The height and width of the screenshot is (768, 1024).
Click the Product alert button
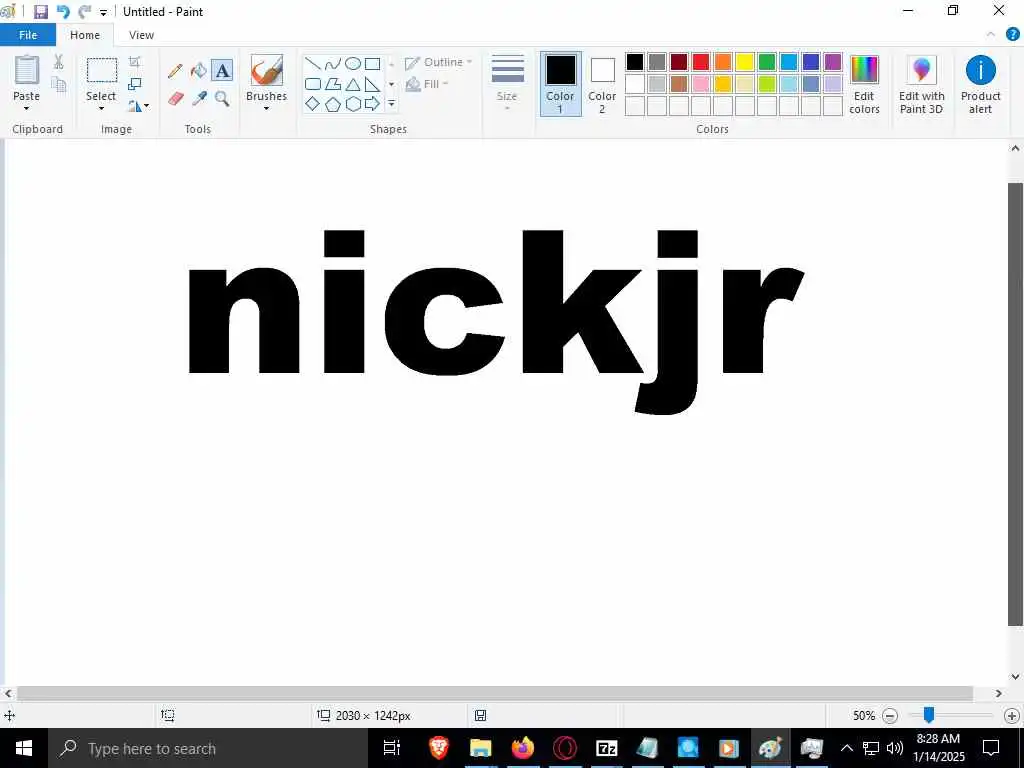click(x=980, y=85)
